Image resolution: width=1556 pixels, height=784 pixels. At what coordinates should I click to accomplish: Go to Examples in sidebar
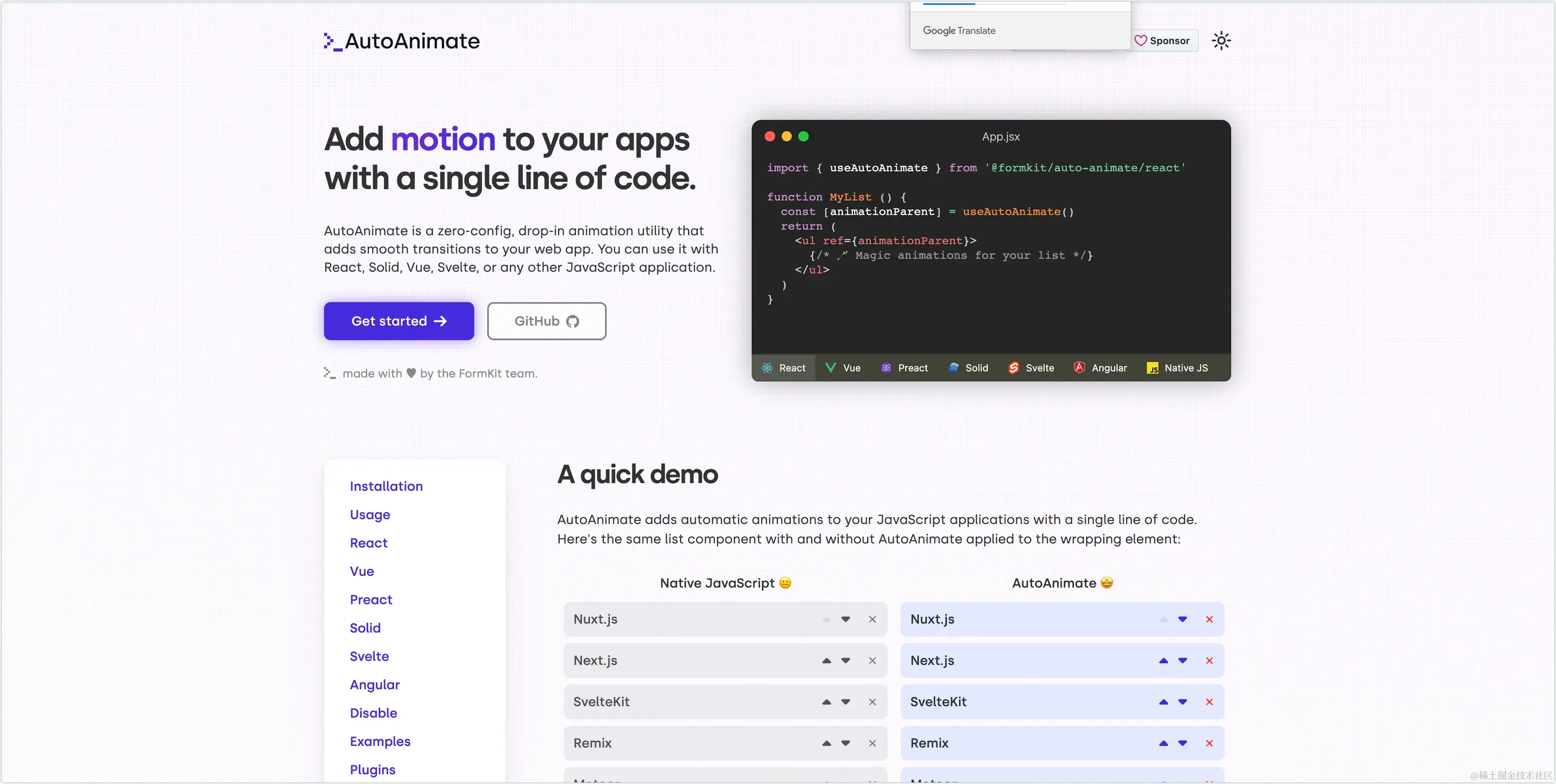coord(380,742)
